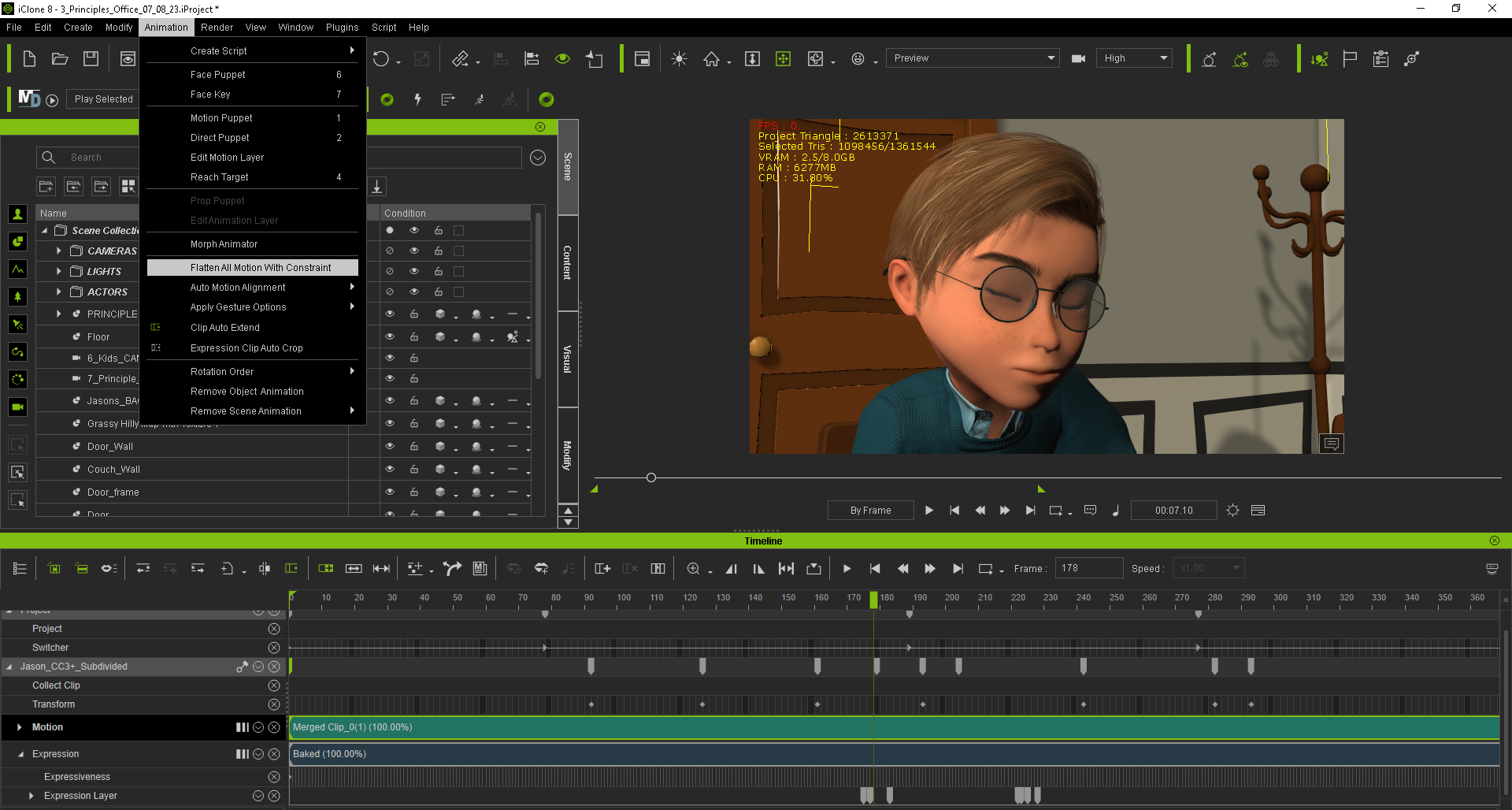The height and width of the screenshot is (810, 1512).
Task: Switch to the Content side tab
Action: point(568,263)
